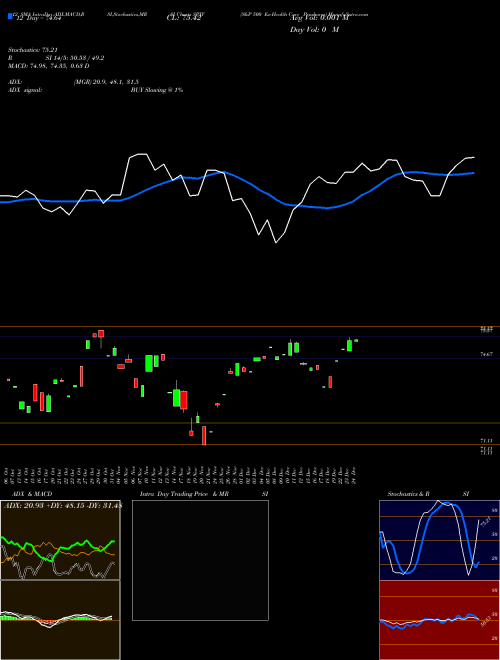
Task: Click the 74.67 price level label
Action: [487, 355]
